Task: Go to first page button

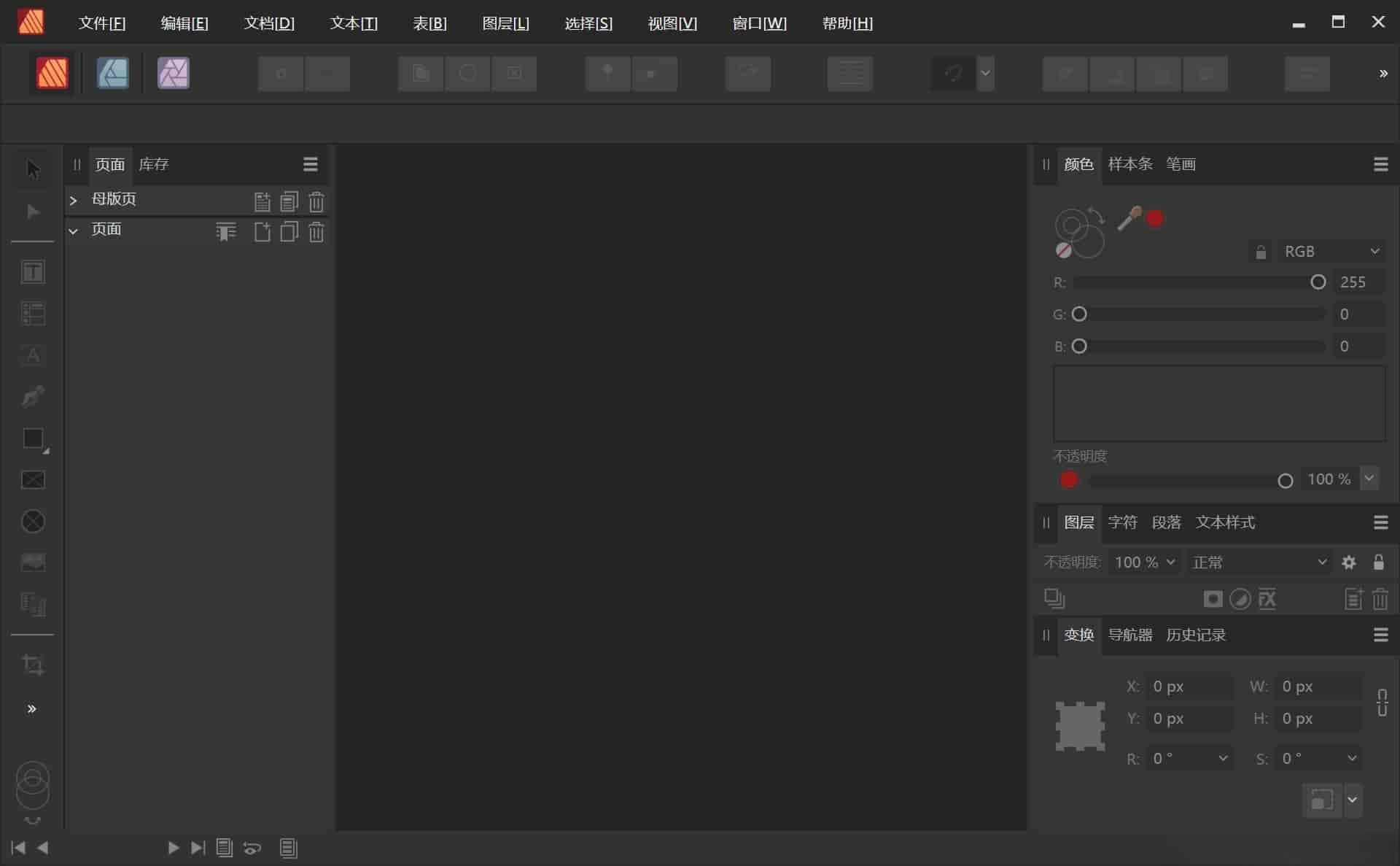Action: [x=18, y=848]
